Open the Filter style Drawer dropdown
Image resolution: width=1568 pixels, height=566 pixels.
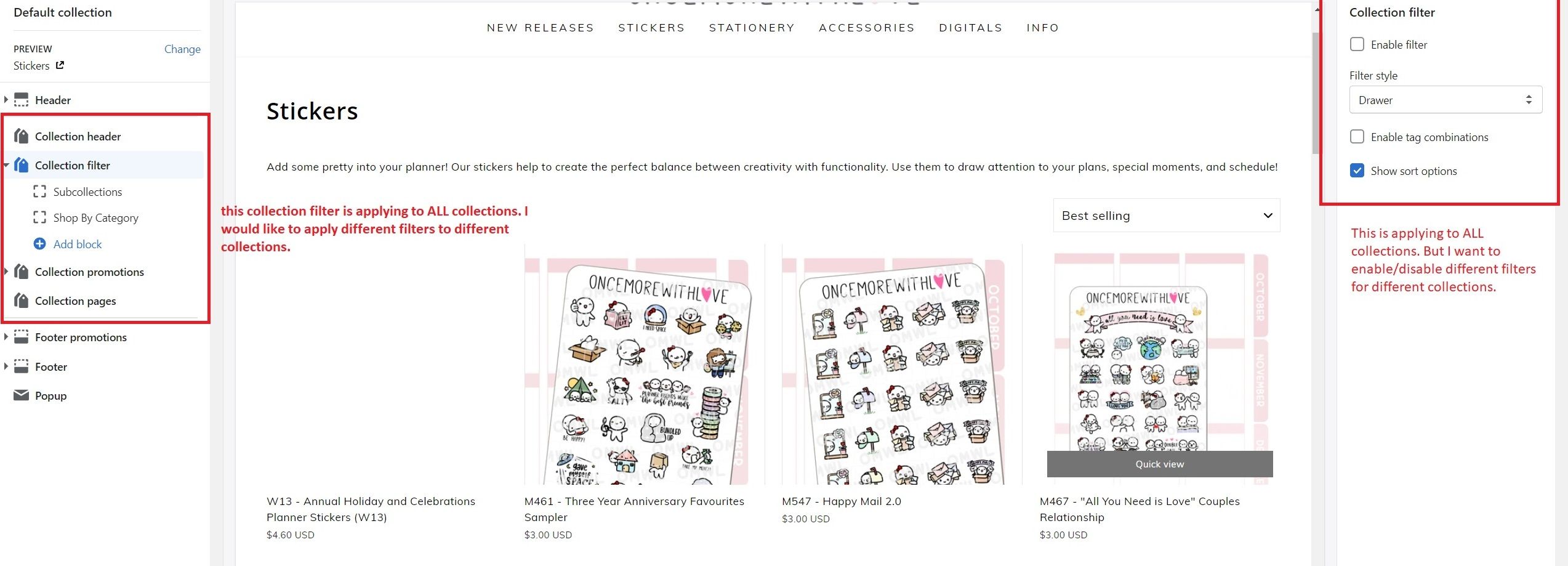(x=1445, y=100)
